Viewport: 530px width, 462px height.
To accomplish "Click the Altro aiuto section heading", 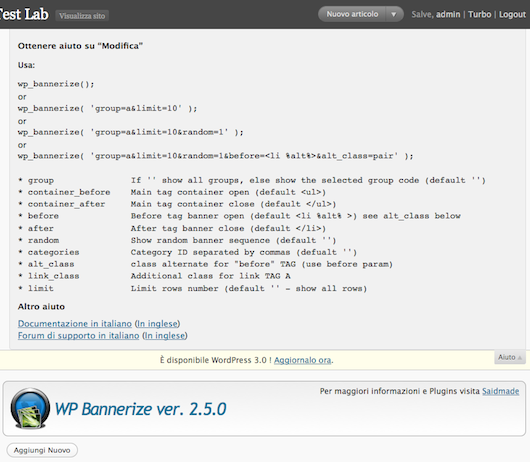I will tap(41, 307).
